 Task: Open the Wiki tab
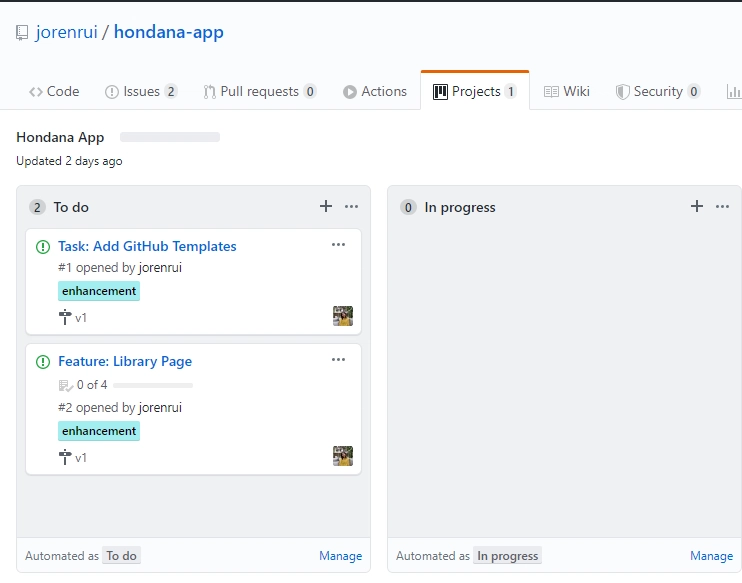(x=567, y=91)
